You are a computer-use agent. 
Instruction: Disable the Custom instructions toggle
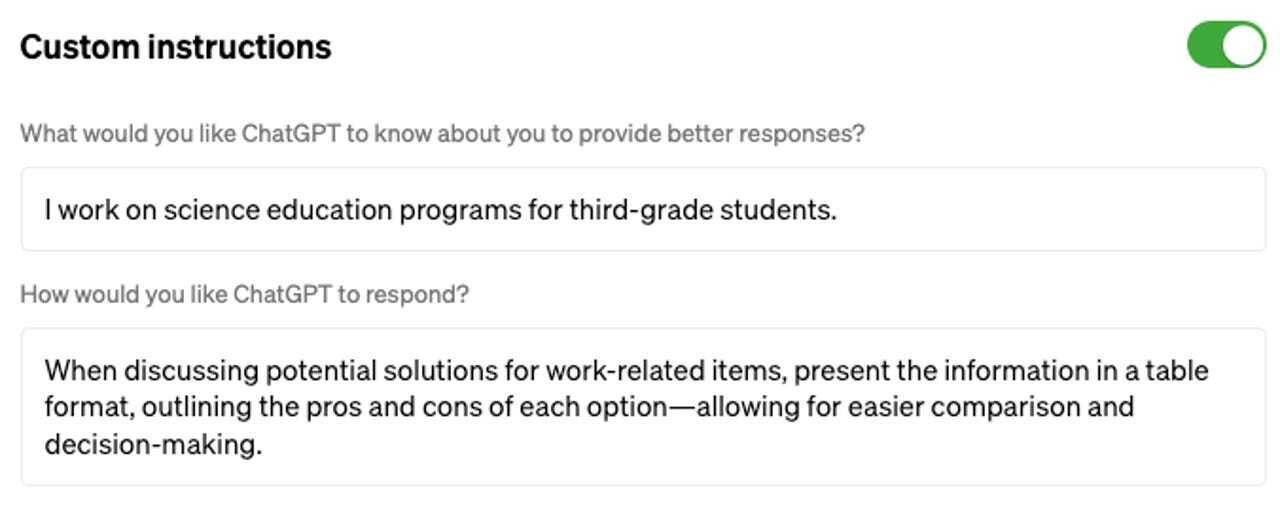click(x=1226, y=46)
